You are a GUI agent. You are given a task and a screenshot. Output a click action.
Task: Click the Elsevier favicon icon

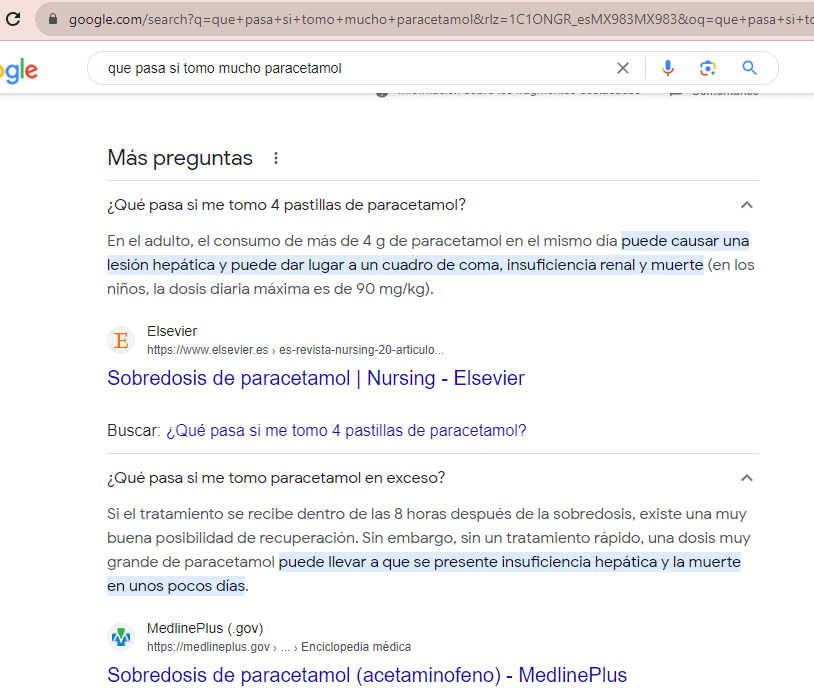tap(121, 340)
